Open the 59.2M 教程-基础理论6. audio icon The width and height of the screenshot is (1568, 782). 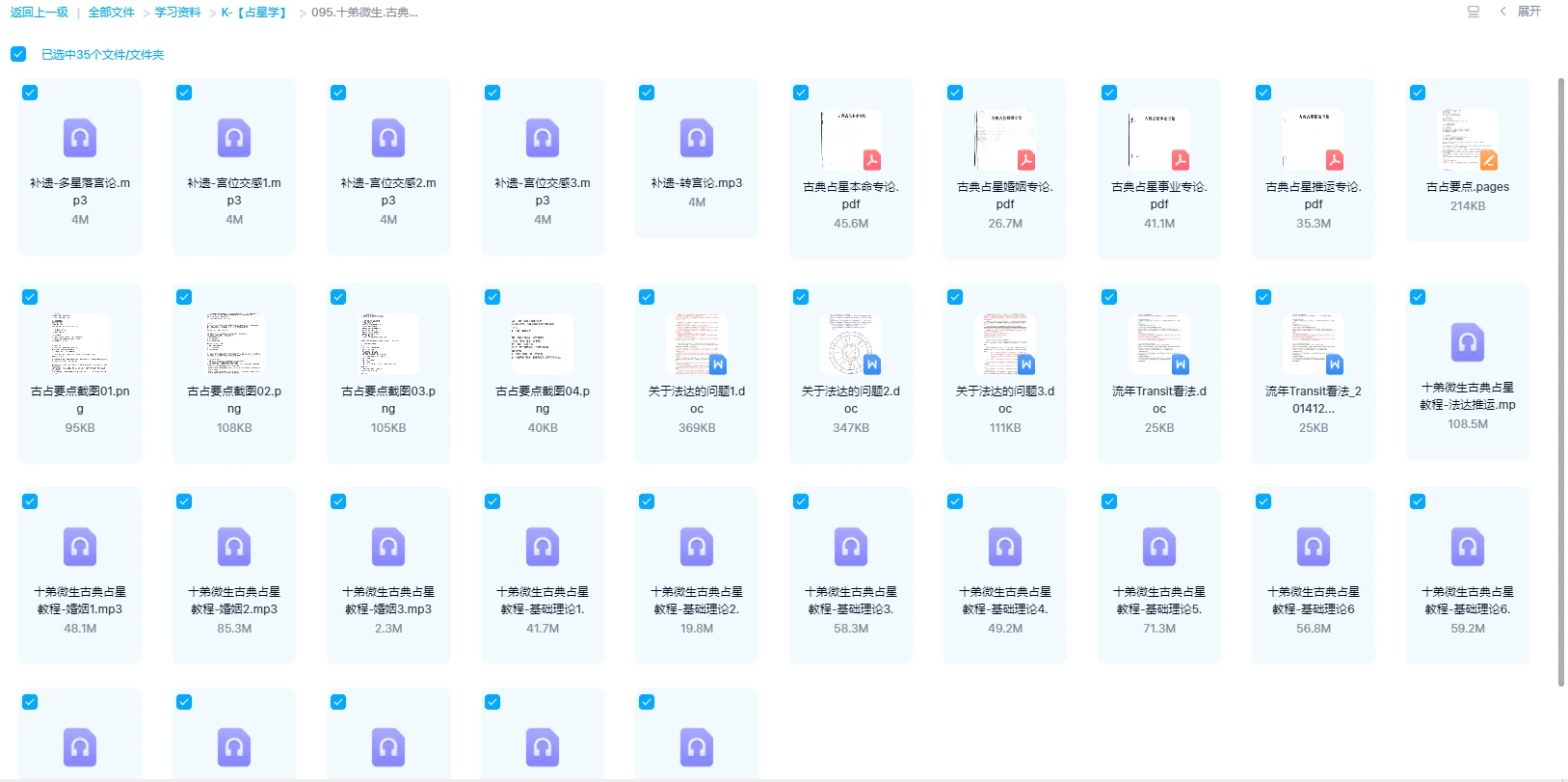[1468, 547]
